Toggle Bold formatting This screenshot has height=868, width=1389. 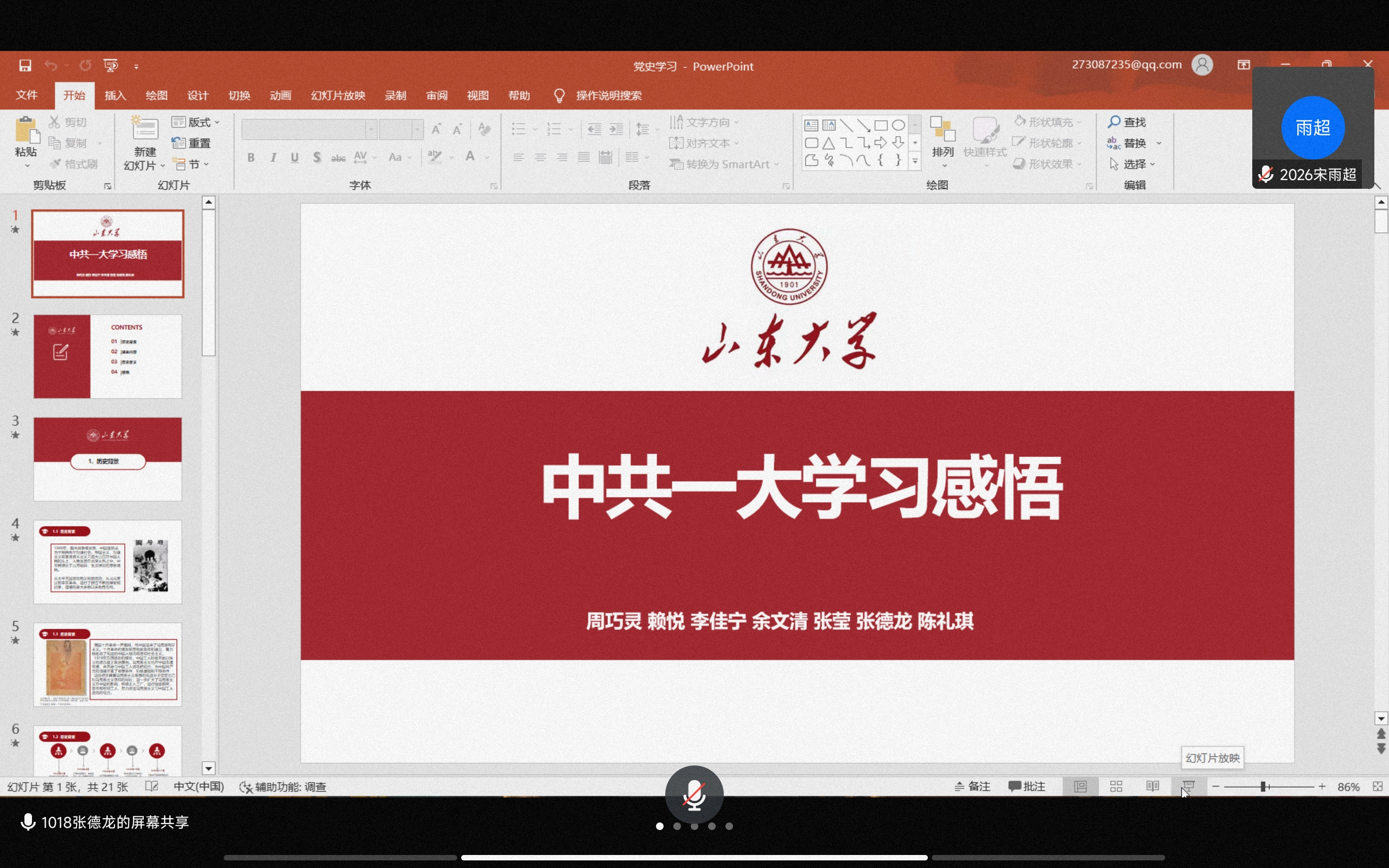[251, 157]
